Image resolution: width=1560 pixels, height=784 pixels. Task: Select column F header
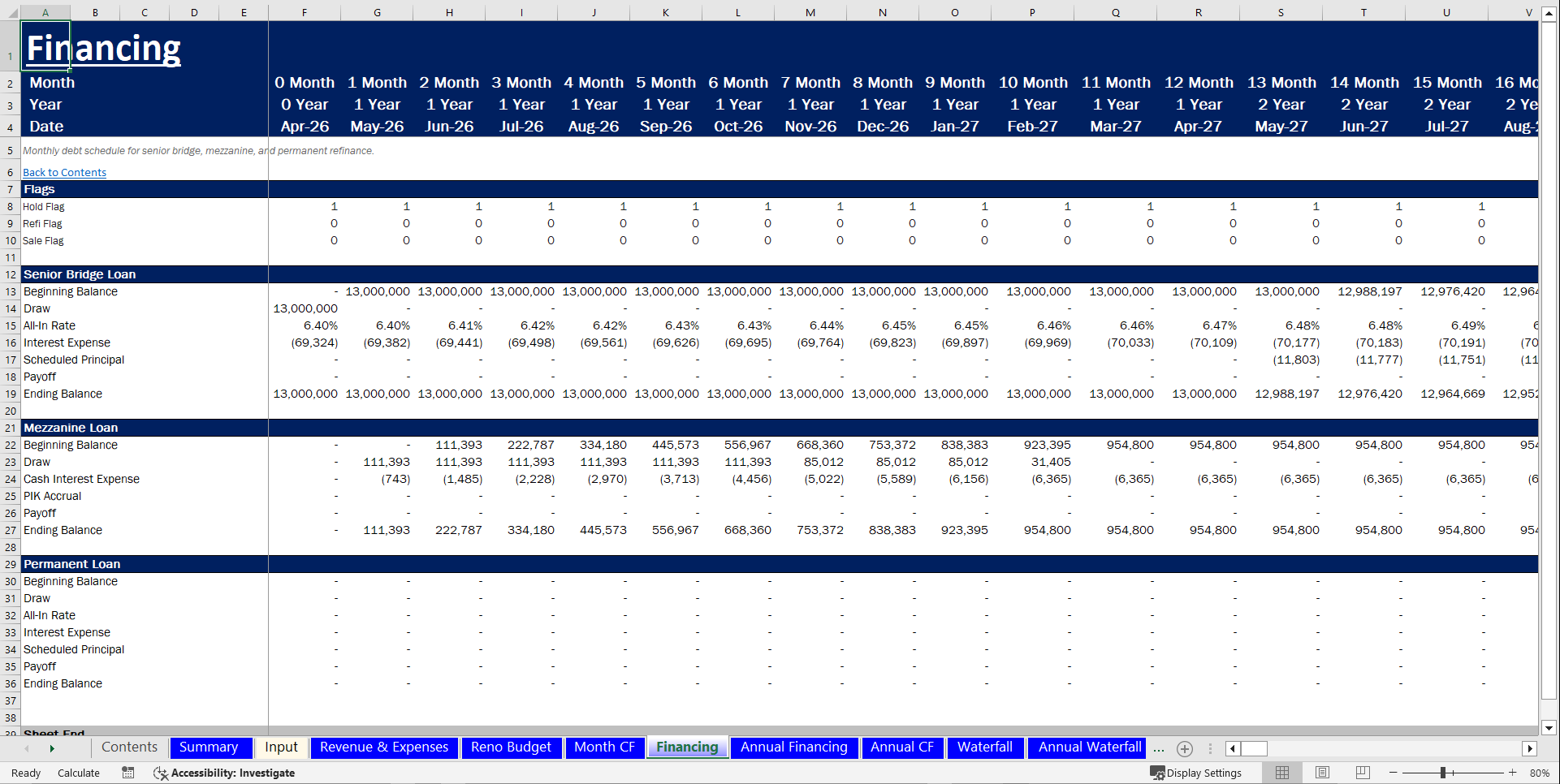click(304, 12)
